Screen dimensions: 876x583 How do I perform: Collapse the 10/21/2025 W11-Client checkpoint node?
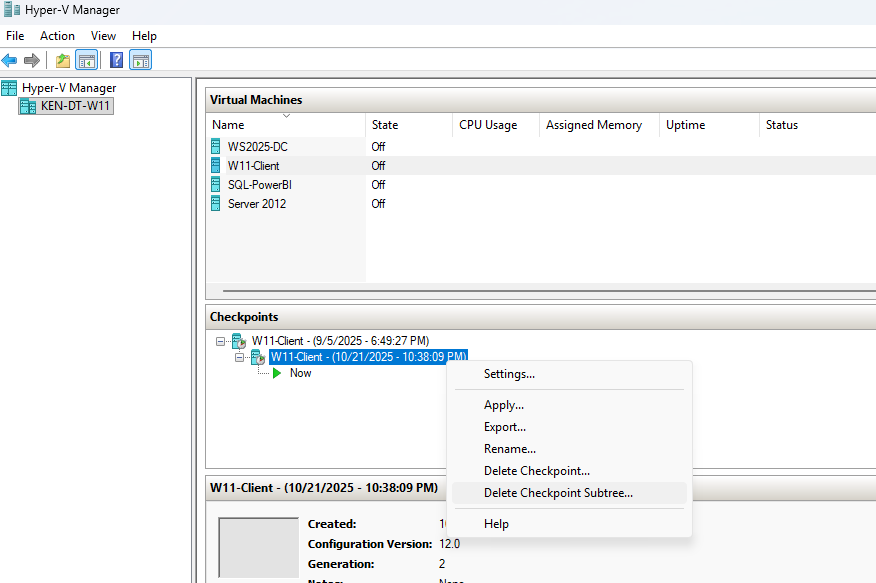click(240, 357)
